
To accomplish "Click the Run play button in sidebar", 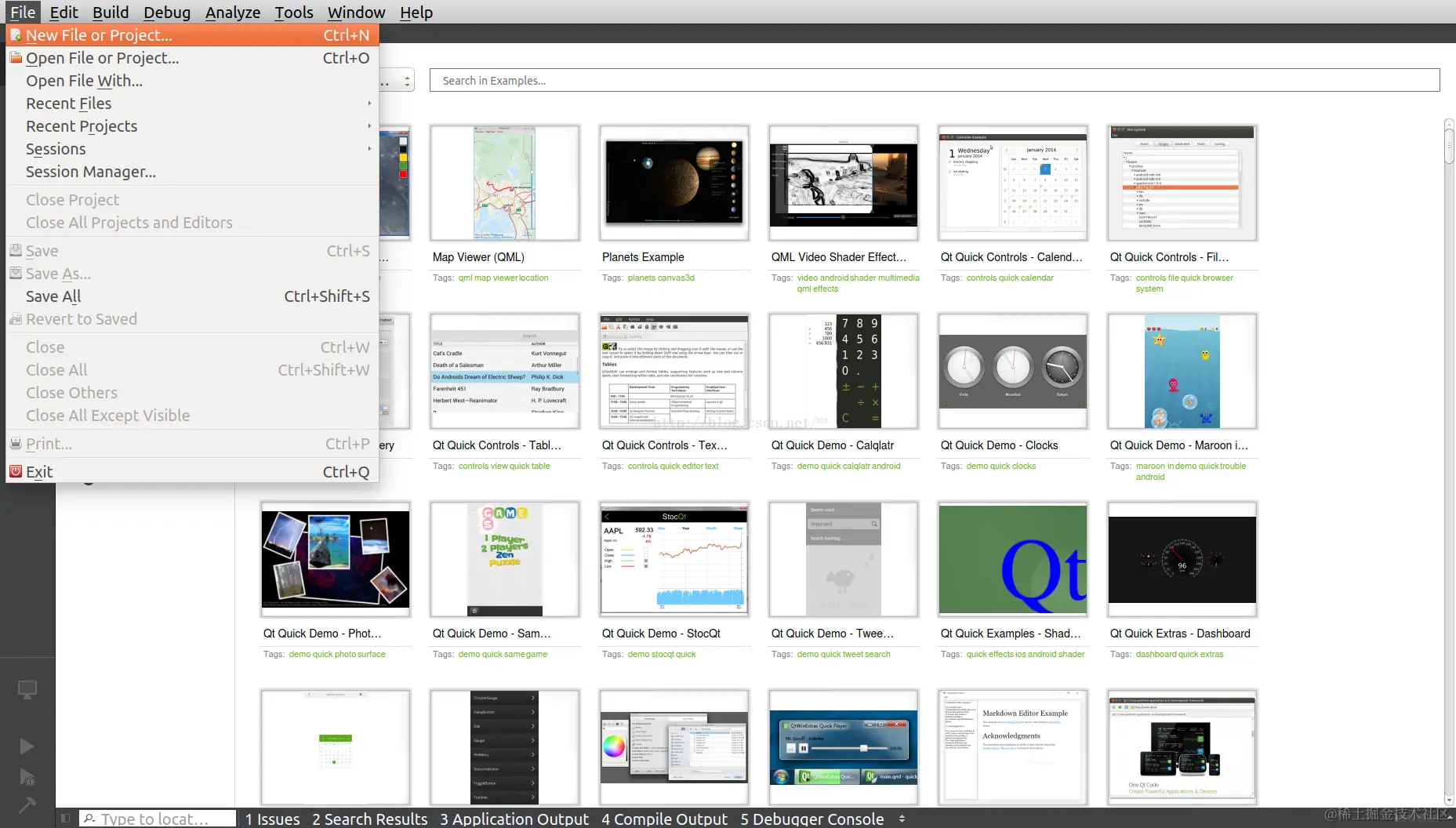I will [x=27, y=746].
